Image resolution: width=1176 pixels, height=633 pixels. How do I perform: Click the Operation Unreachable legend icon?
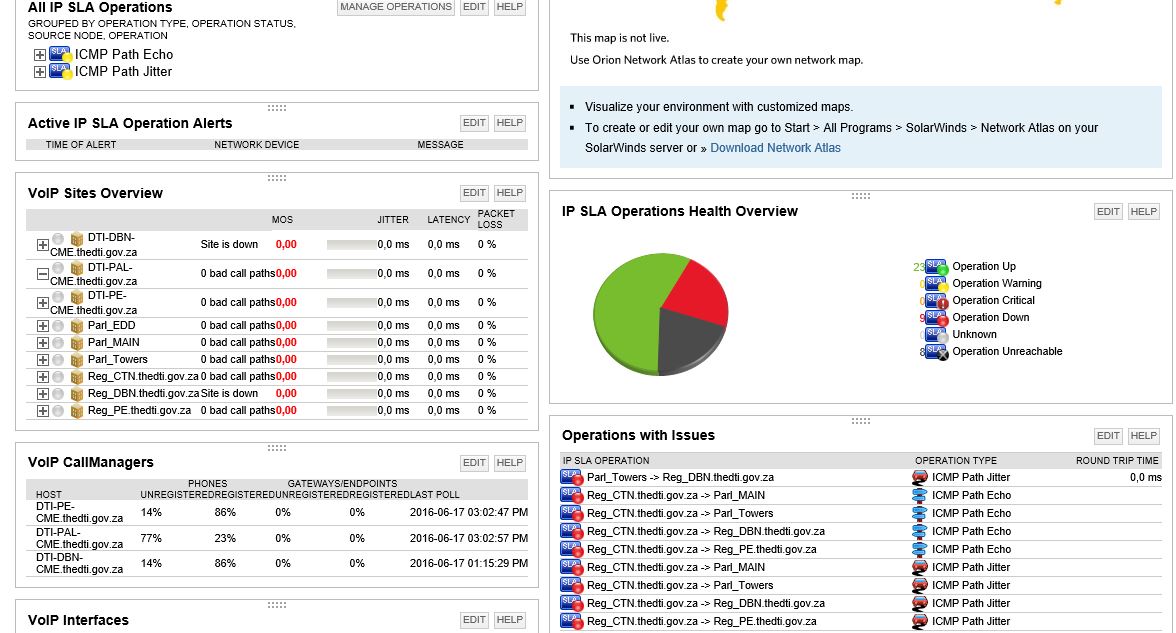point(936,352)
